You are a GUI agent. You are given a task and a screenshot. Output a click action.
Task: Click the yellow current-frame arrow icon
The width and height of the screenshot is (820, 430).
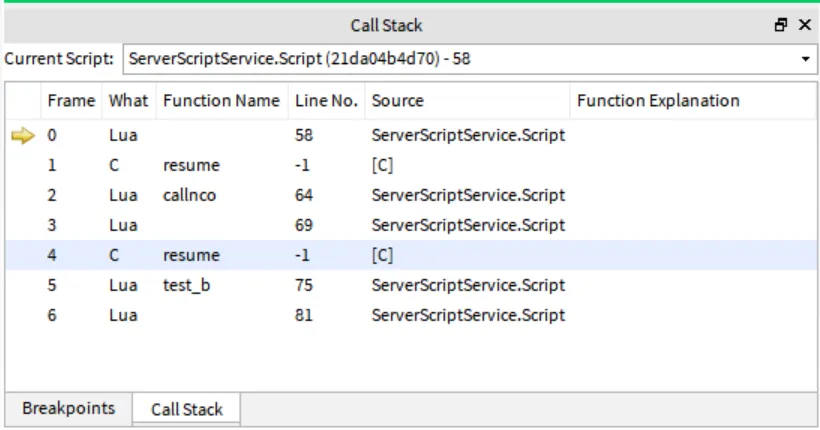(23, 136)
